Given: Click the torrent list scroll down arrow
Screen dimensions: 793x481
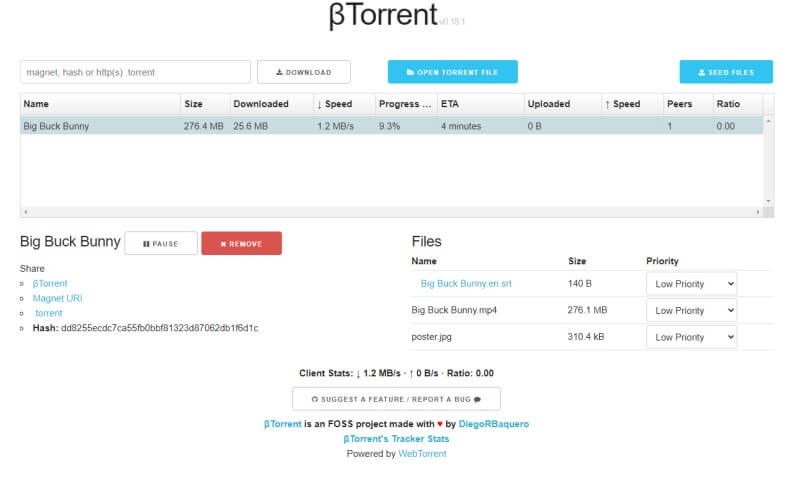Looking at the screenshot, I should [x=768, y=201].
